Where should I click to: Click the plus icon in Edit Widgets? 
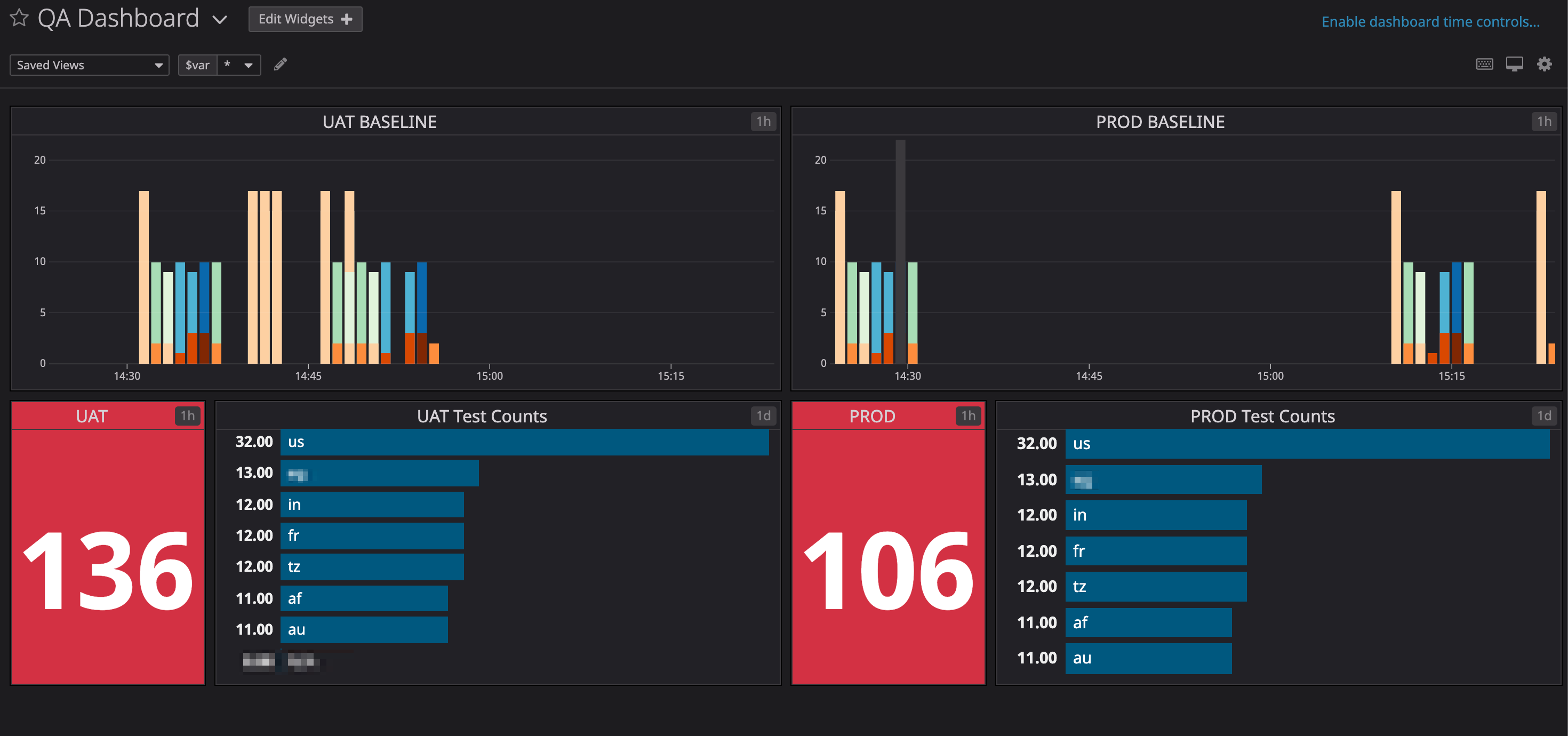click(x=347, y=20)
